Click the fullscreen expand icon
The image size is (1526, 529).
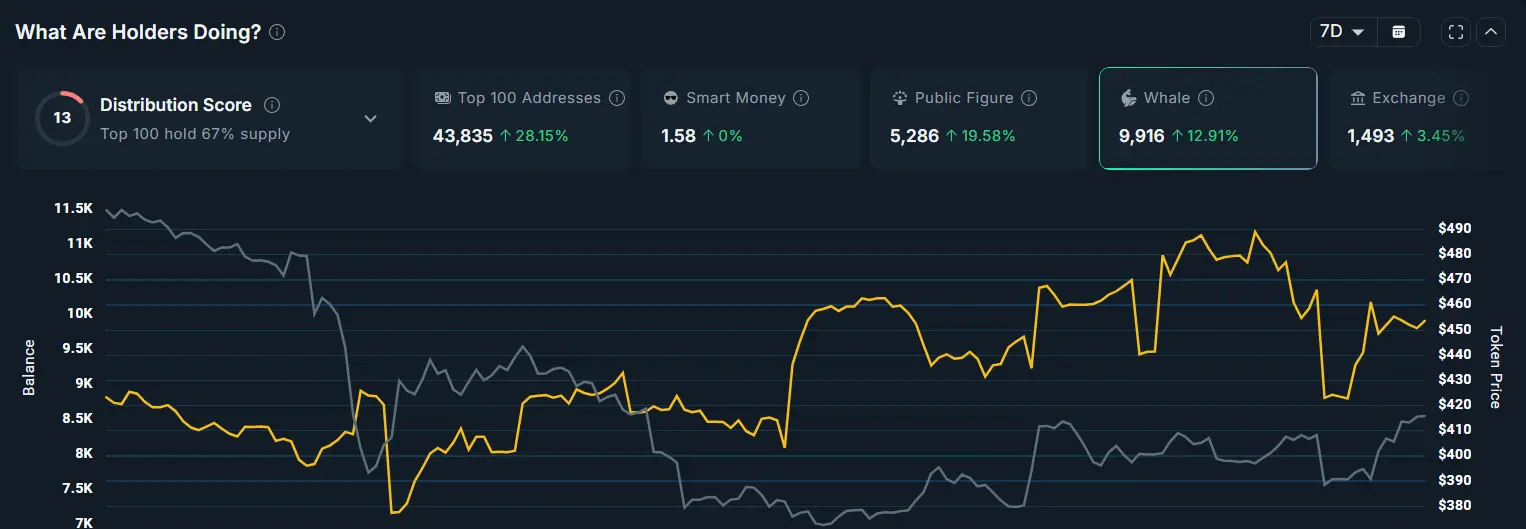[x=1456, y=32]
